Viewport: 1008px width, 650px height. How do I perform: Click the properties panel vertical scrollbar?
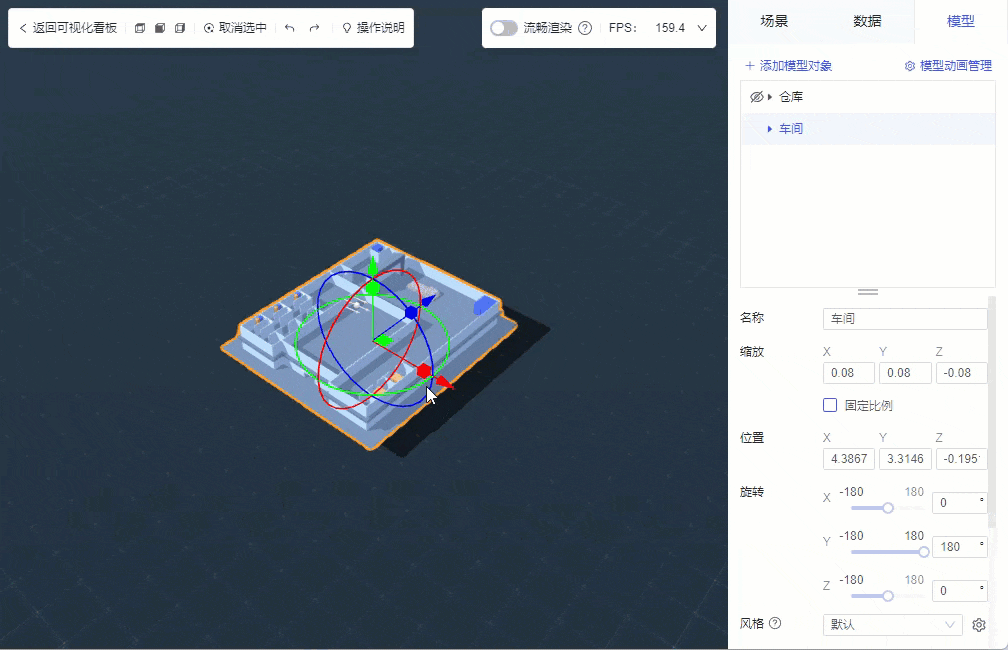tap(993, 411)
